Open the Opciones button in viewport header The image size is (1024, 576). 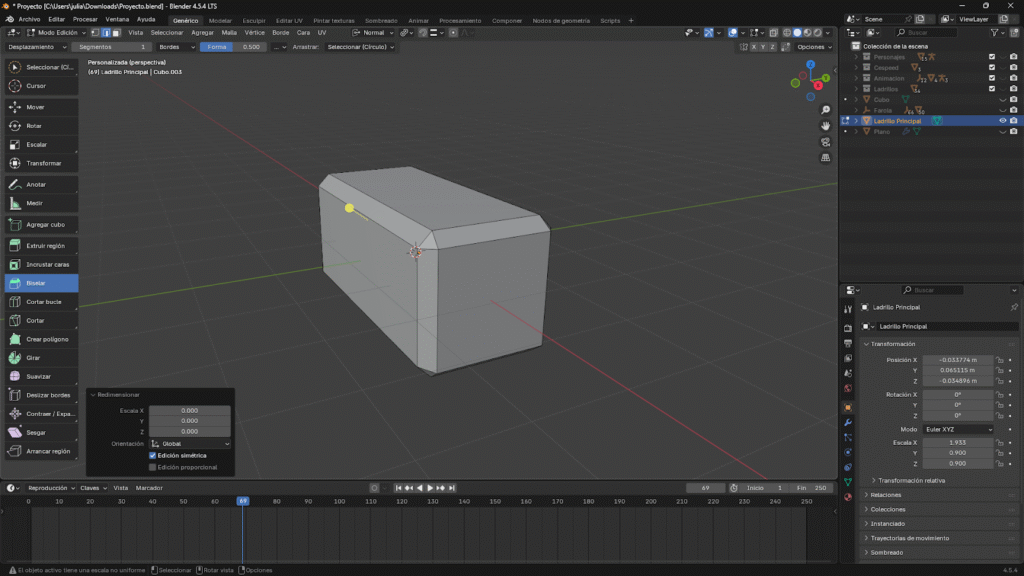[x=813, y=47]
